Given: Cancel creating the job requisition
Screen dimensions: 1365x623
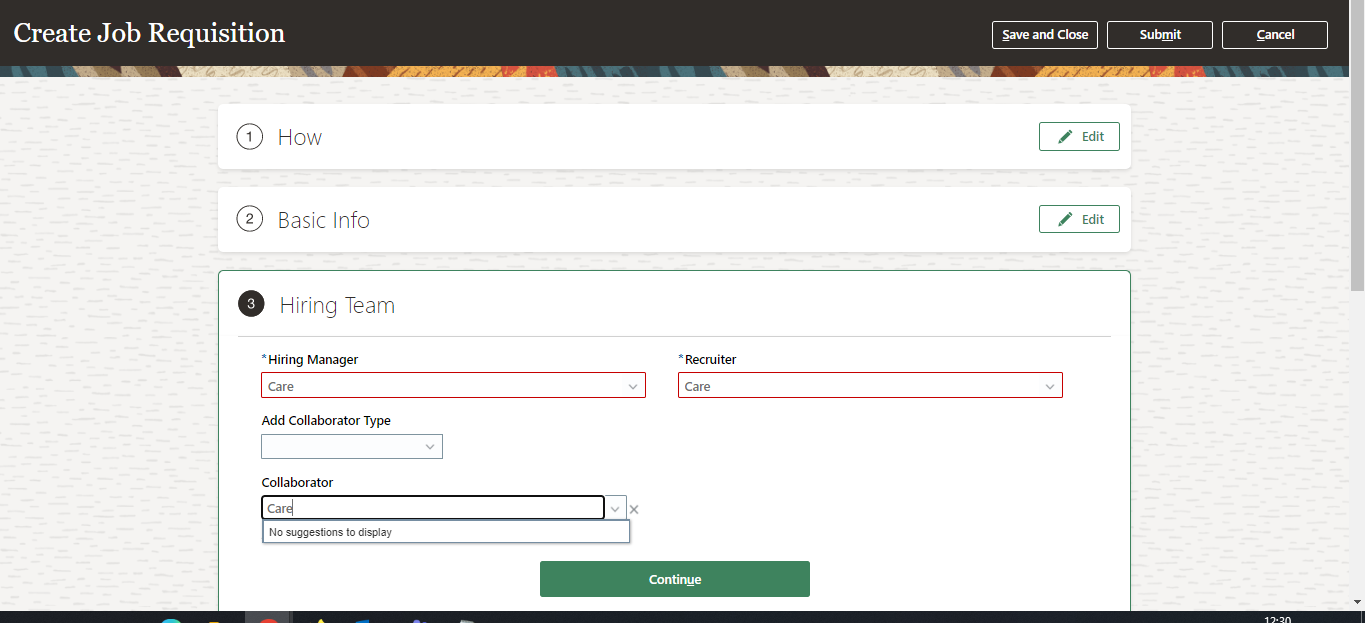Looking at the screenshot, I should click(1274, 34).
